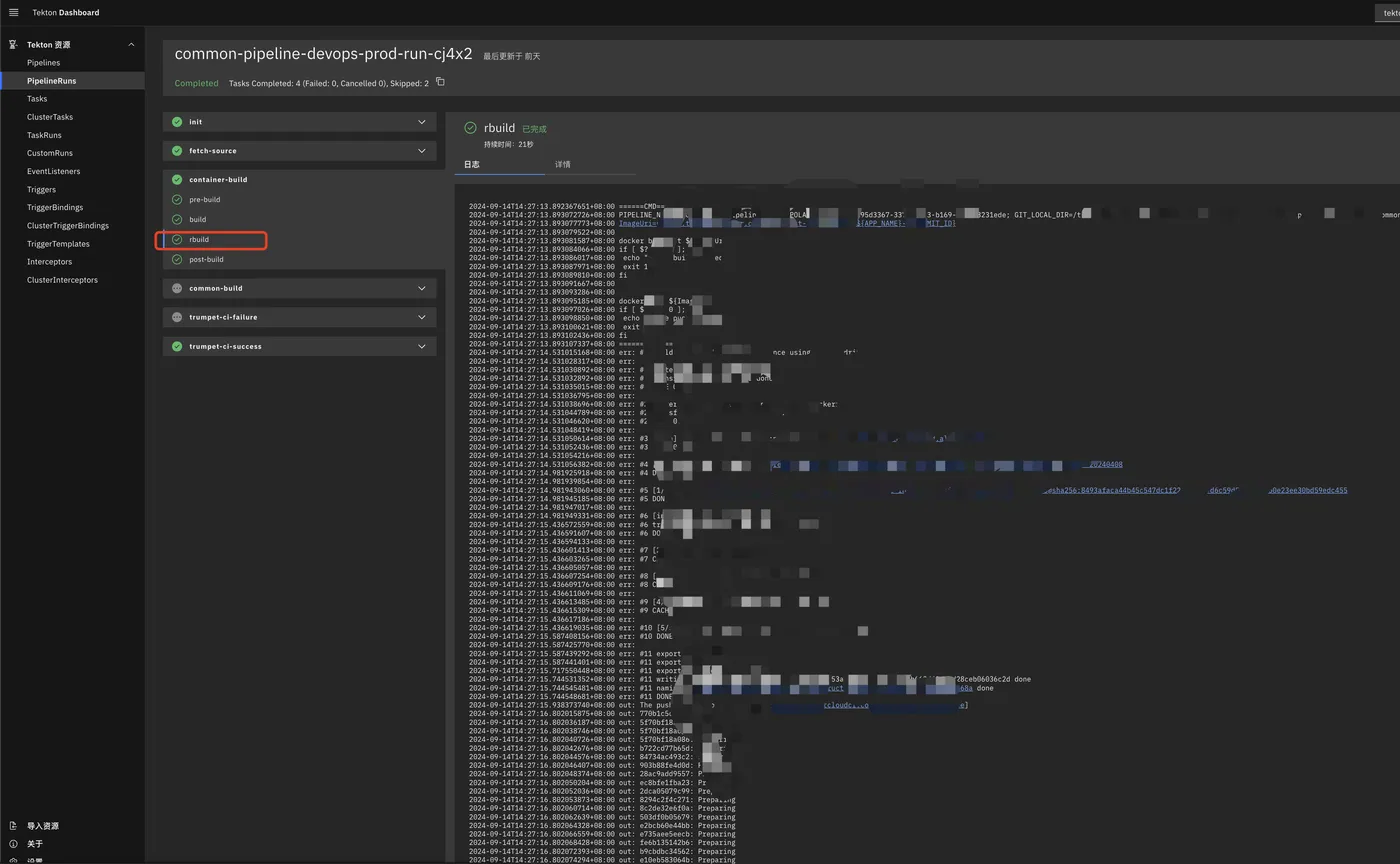Screen dimensions: 1400x864
Task: Collapse the Tekton resources nav section
Action: pos(131,45)
